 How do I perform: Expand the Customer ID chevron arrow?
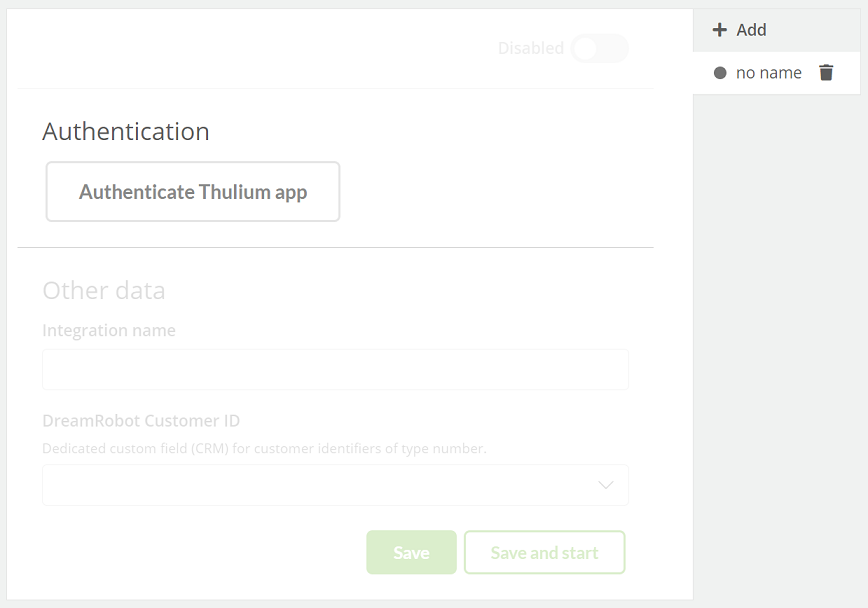click(x=606, y=485)
